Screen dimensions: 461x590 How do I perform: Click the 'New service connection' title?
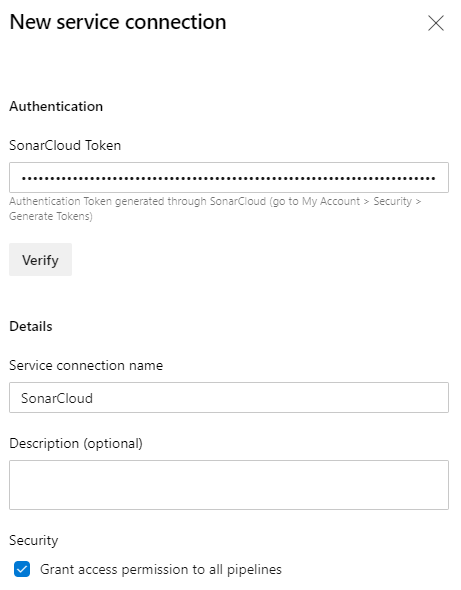click(118, 22)
